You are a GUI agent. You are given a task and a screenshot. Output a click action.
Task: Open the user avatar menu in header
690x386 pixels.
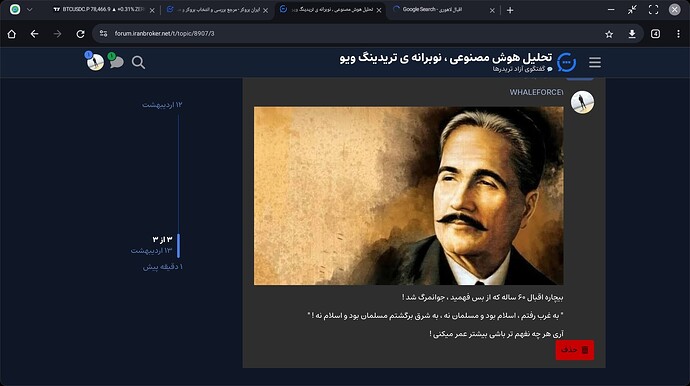point(95,62)
